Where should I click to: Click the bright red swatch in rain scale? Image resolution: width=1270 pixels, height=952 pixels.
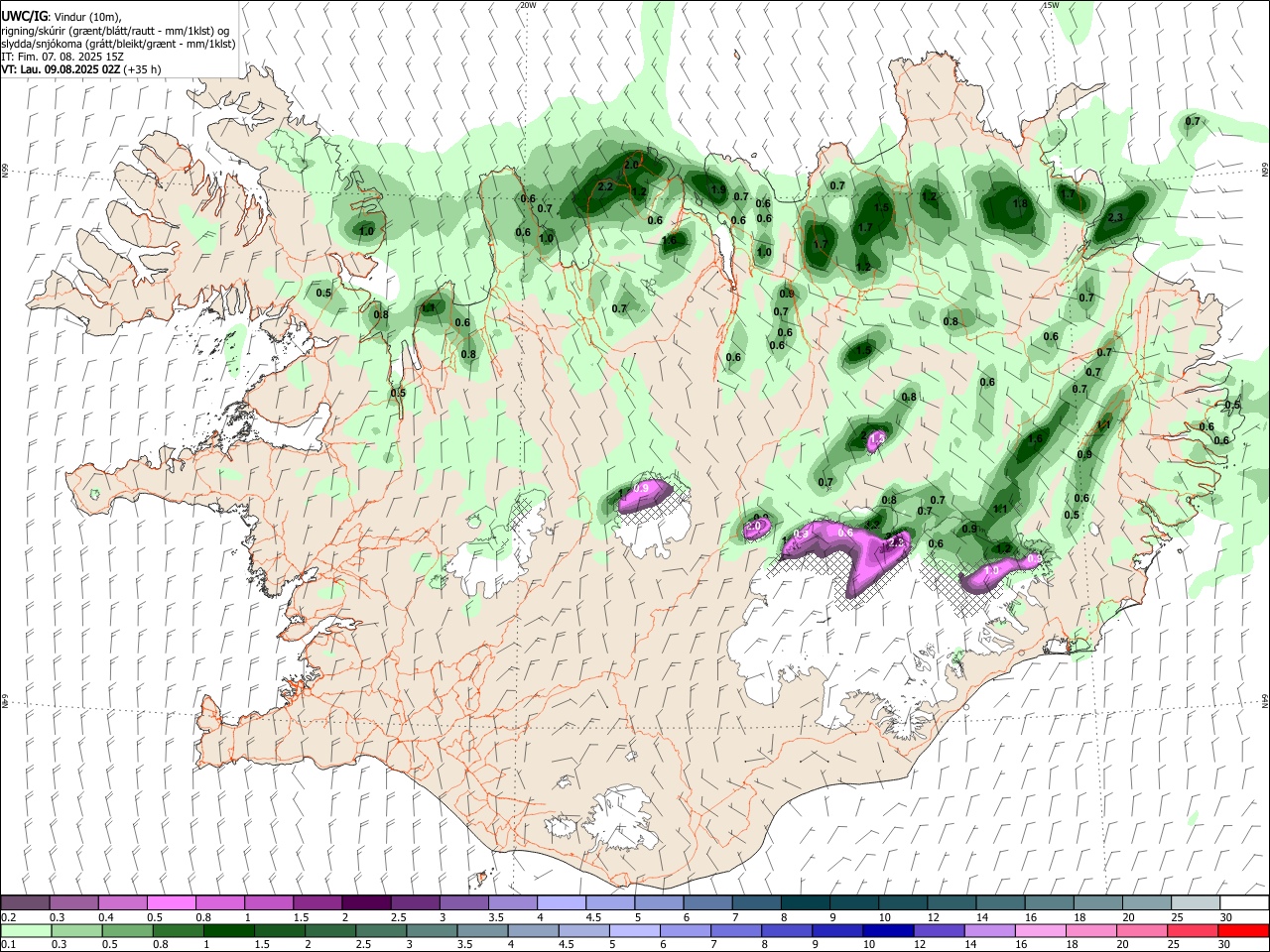(1244, 930)
